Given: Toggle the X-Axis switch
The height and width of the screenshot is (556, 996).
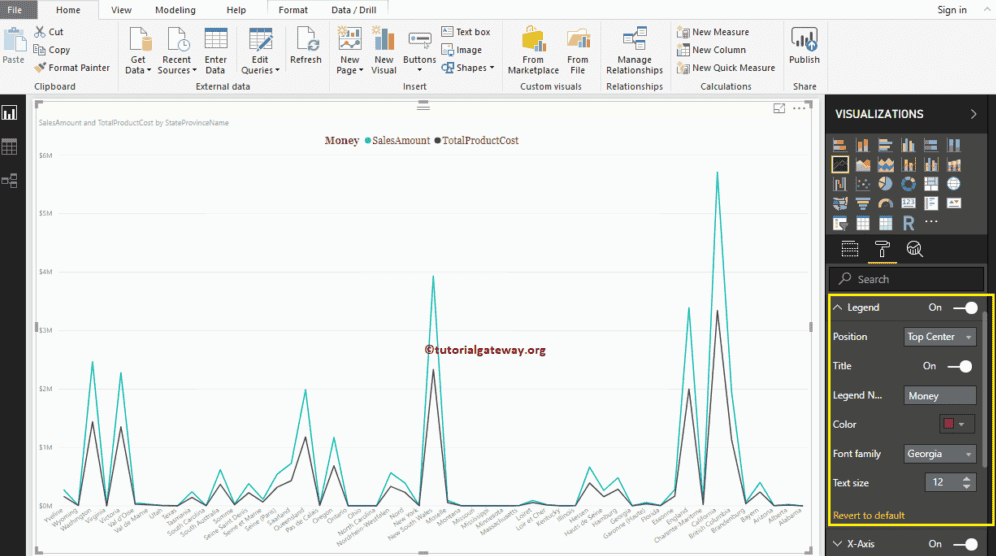Looking at the screenshot, I should click(966, 544).
